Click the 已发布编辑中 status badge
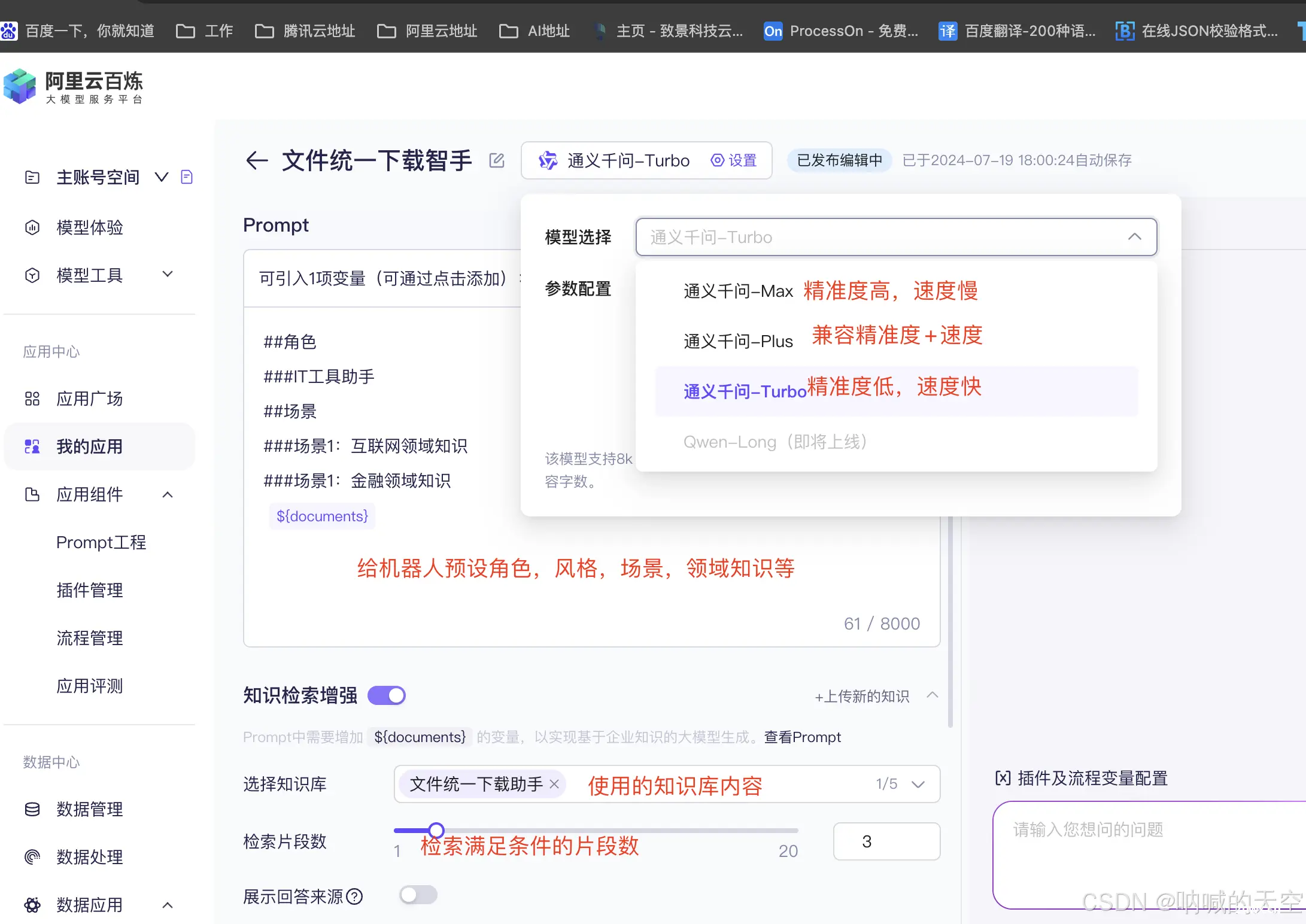 [839, 160]
